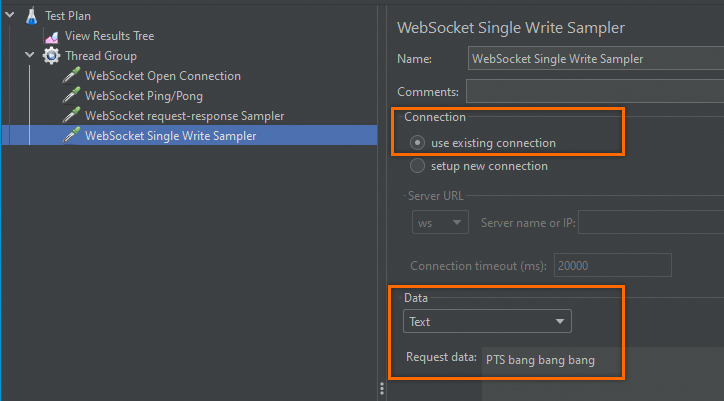The height and width of the screenshot is (401, 724).
Task: Select WebSocket Open Connection tree item
Action: point(162,76)
